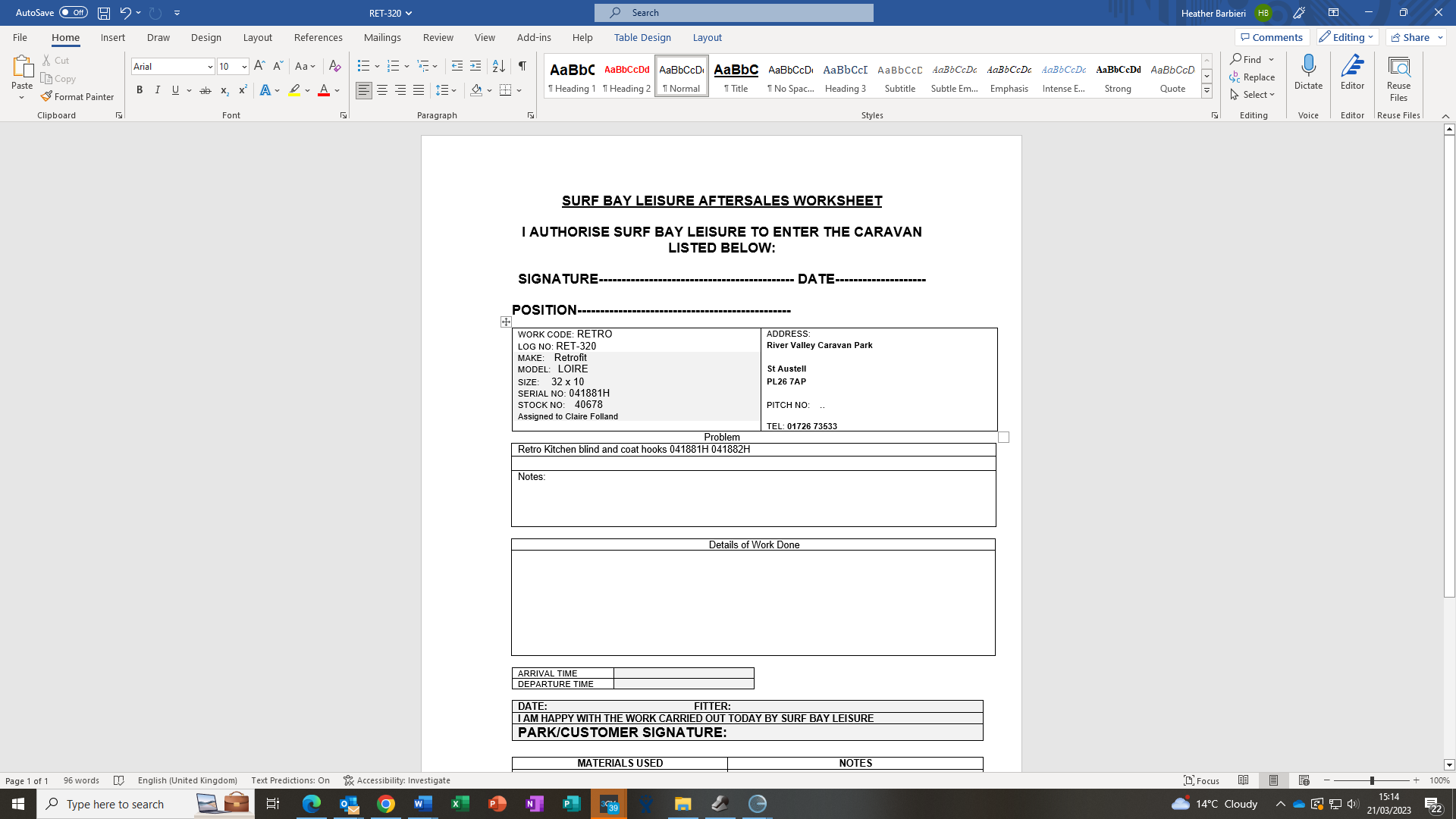Open the Mailings ribbon tab

[382, 37]
